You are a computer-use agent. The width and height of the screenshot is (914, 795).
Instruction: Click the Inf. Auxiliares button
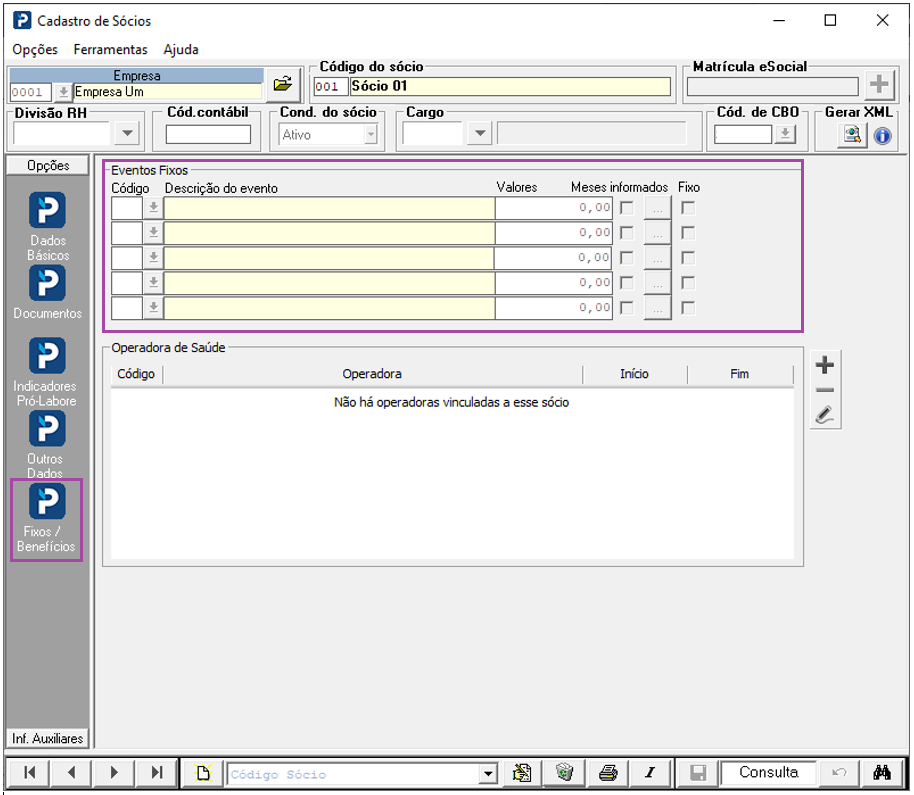[x=47, y=738]
